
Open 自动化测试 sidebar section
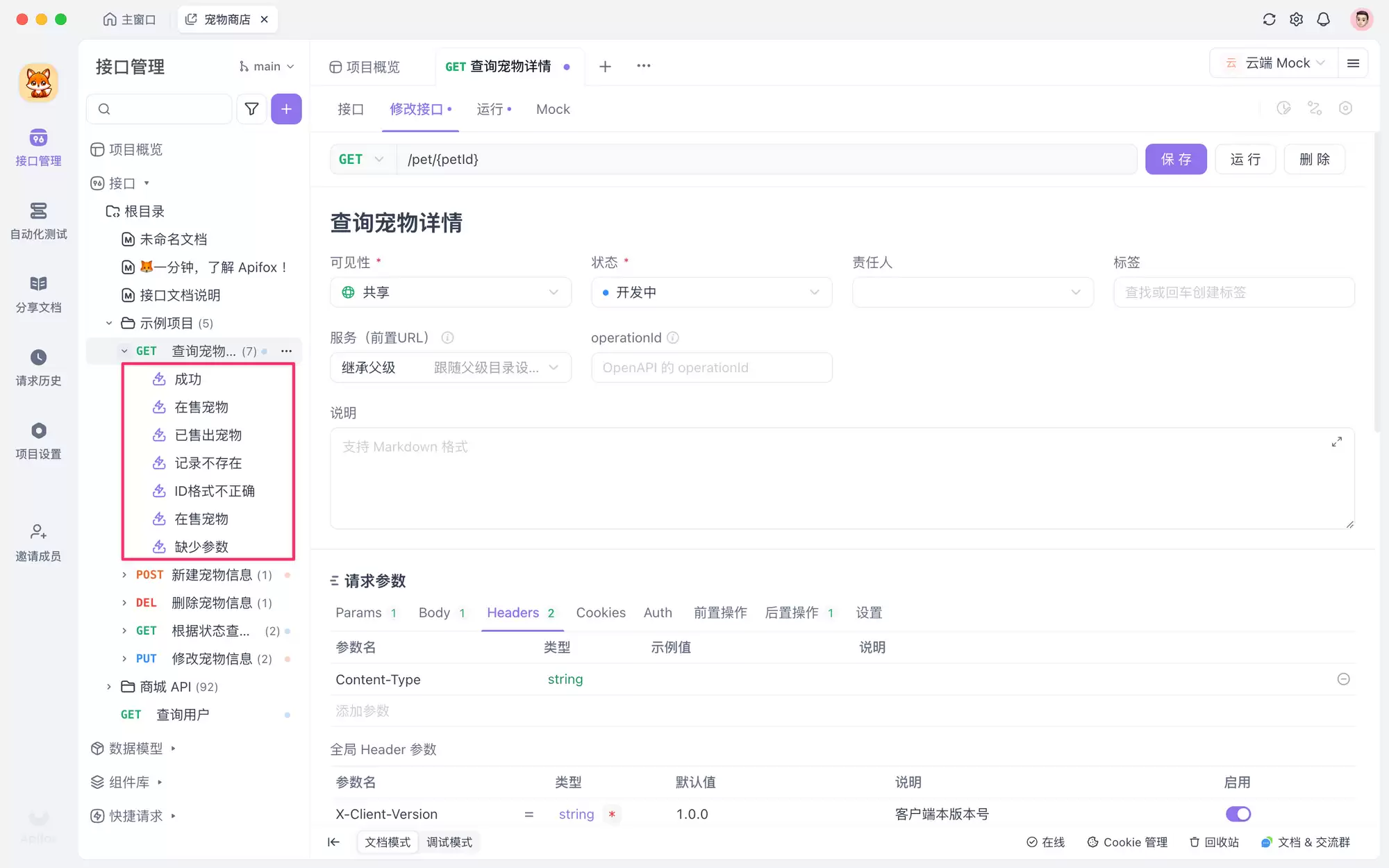[38, 221]
